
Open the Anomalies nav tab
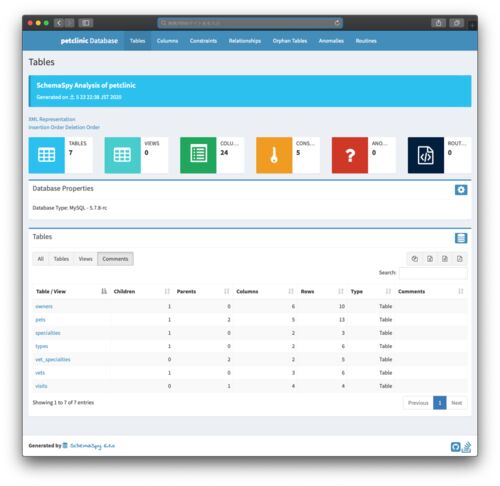coord(331,41)
